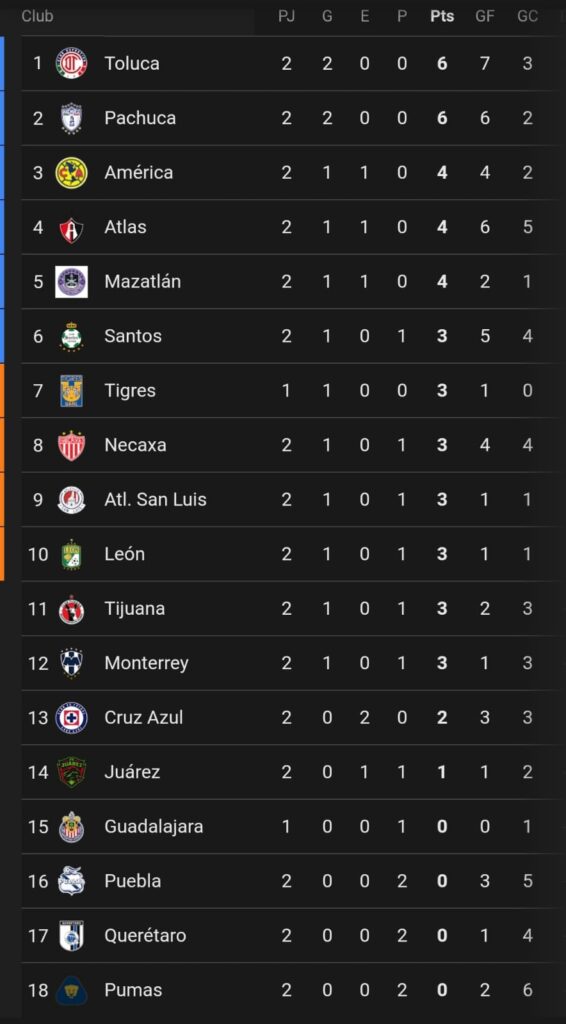Click the Pts column header
Screen dimensions: 566x1024
tap(442, 16)
